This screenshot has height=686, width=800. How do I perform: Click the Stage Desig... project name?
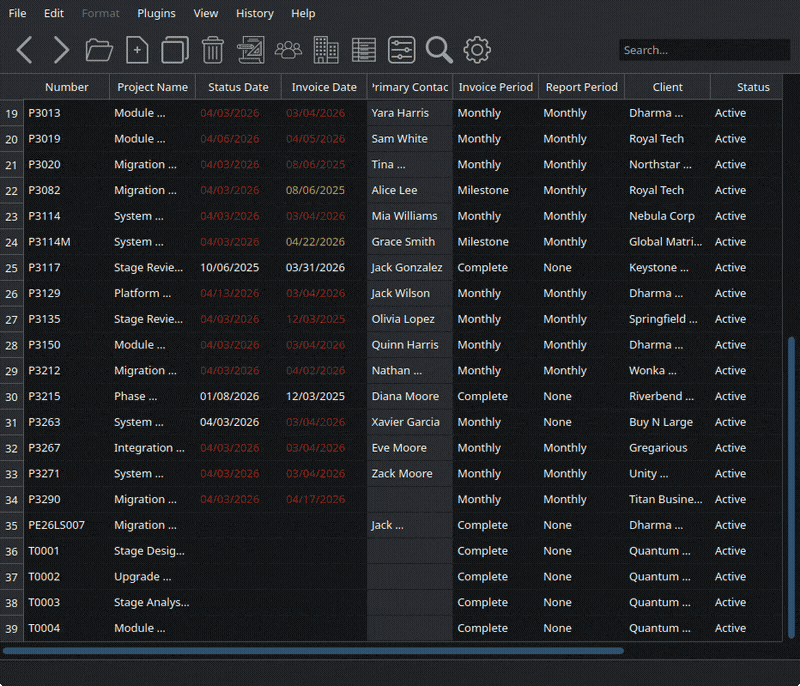[153, 551]
